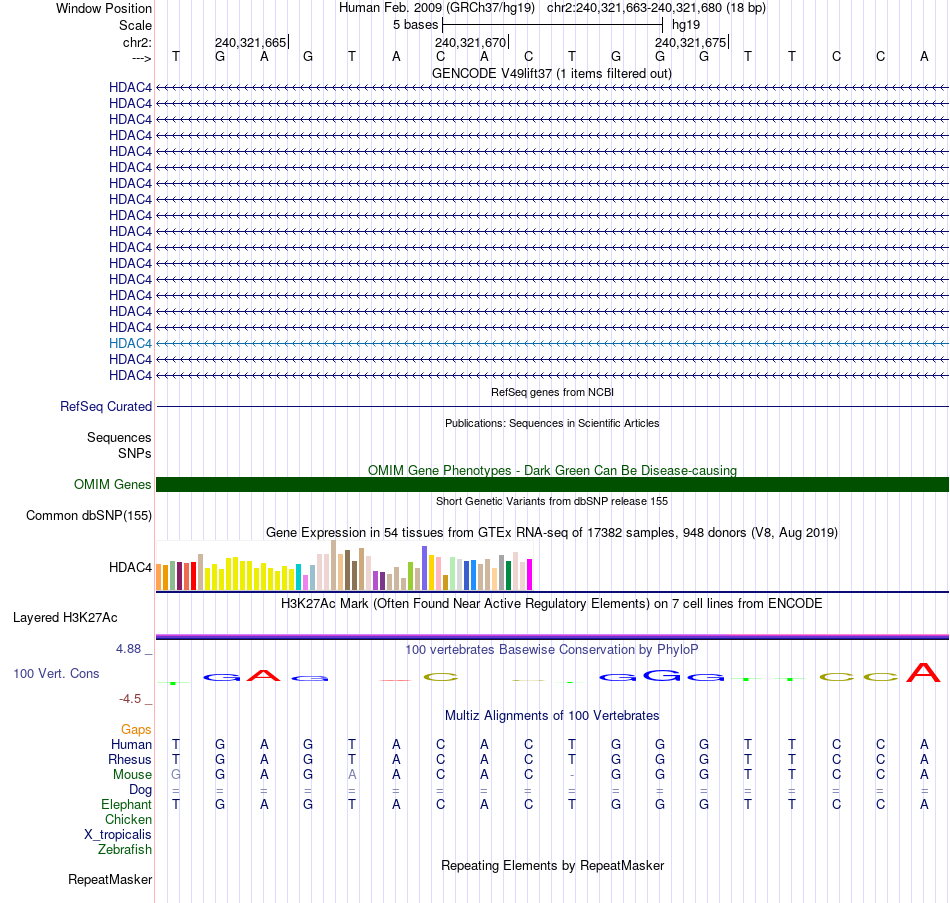Click the Scale label

pyautogui.click(x=136, y=25)
